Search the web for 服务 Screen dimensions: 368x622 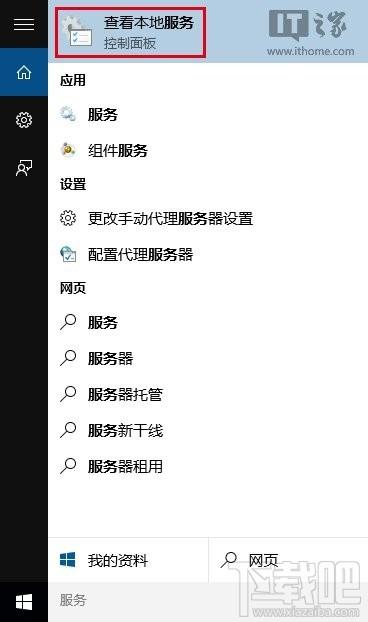pos(208,322)
